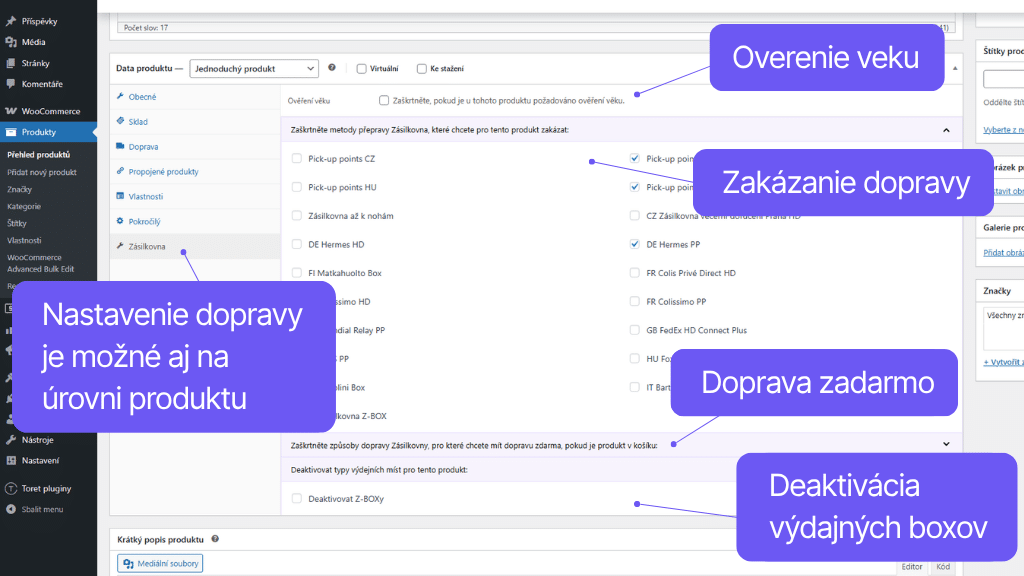Click the Vyberte z nejpoužívanějších tags link

point(1004,130)
